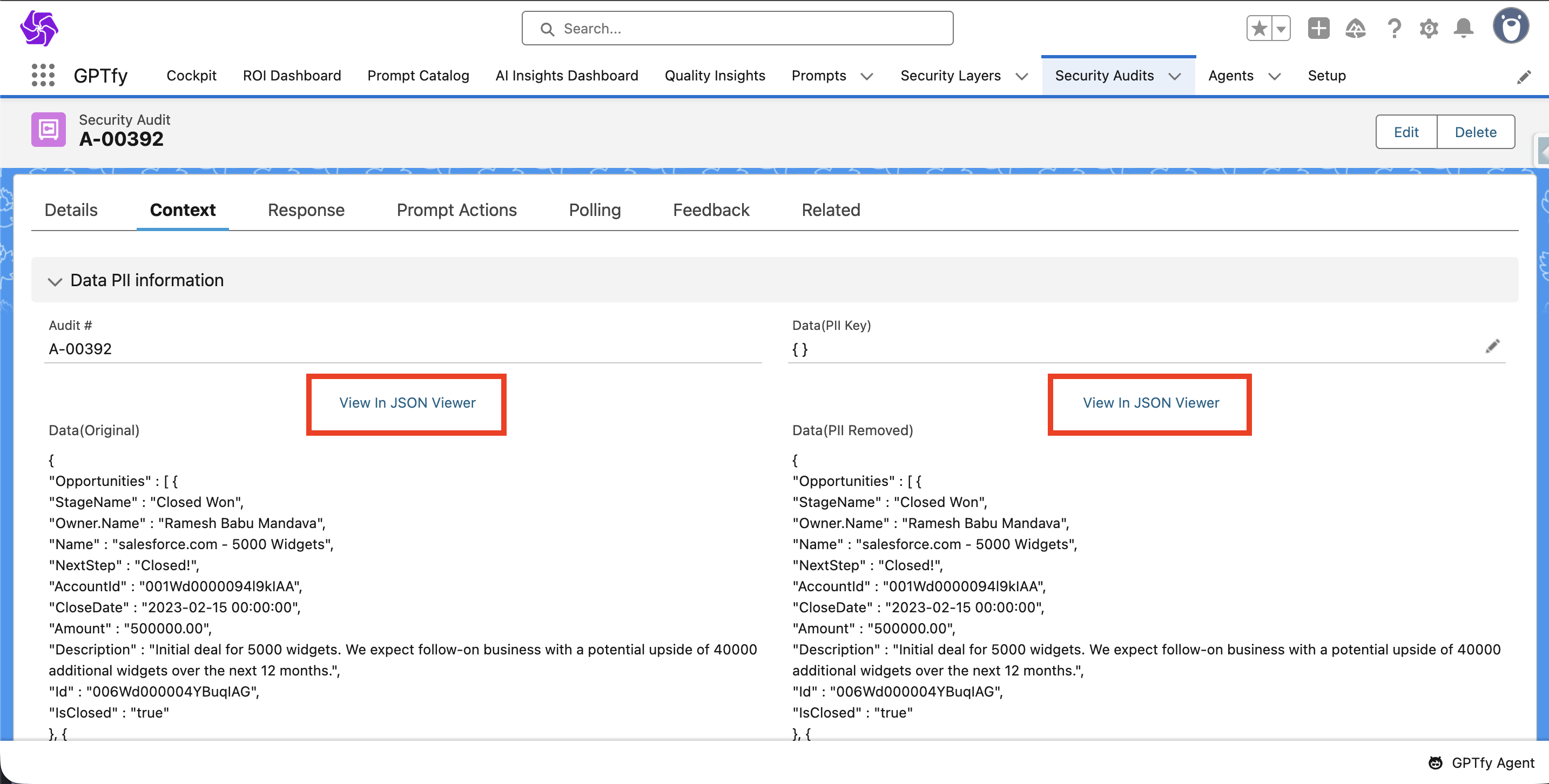This screenshot has height=784, width=1549.
Task: Click the global actions plus icon
Action: [1318, 28]
